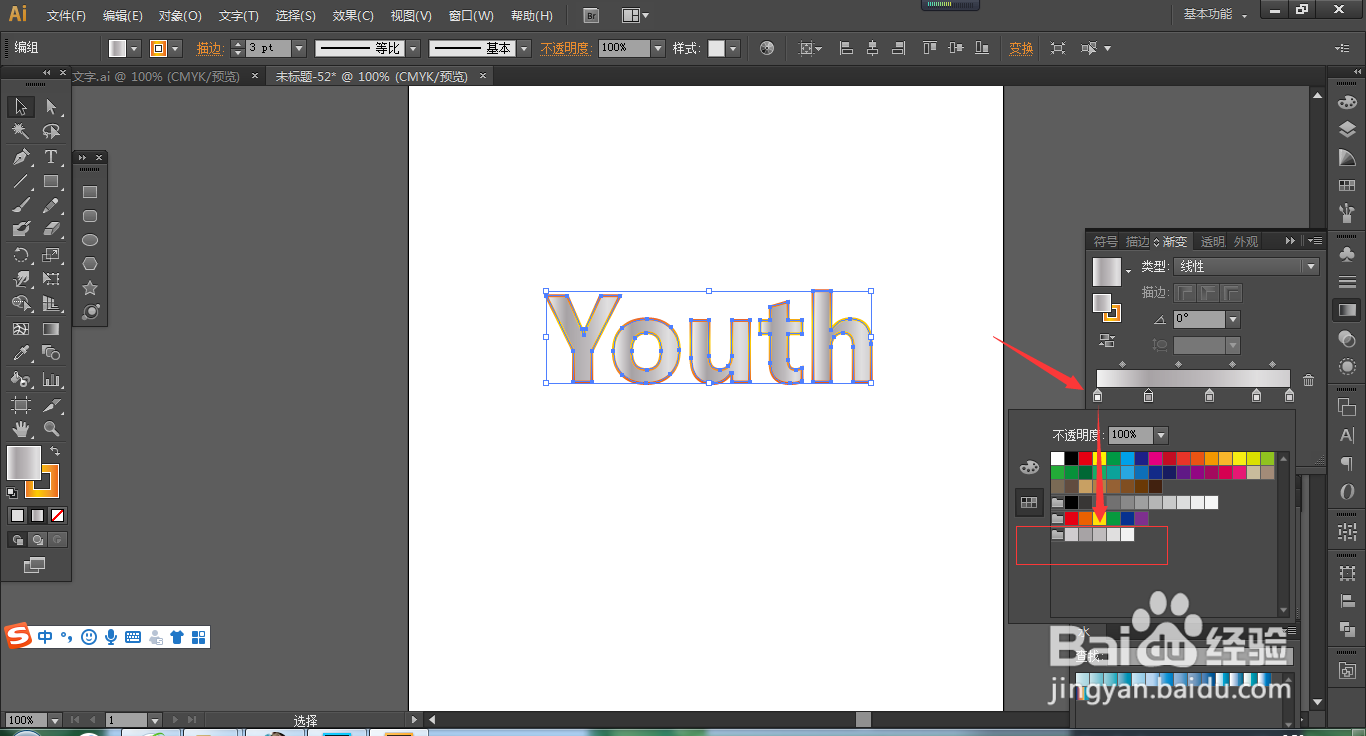Open the 基本功能 workspace switcher
Image resolution: width=1366 pixels, height=736 pixels.
1215,15
